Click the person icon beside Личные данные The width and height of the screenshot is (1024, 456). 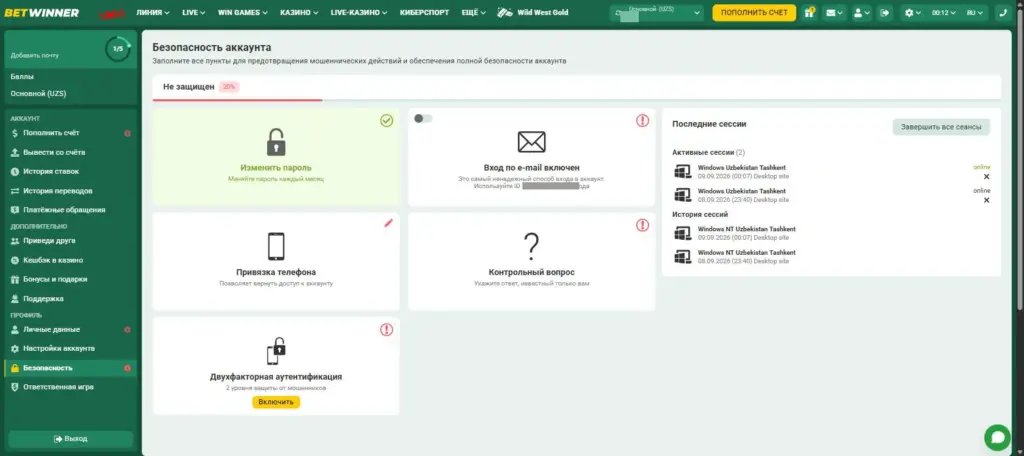[15, 329]
